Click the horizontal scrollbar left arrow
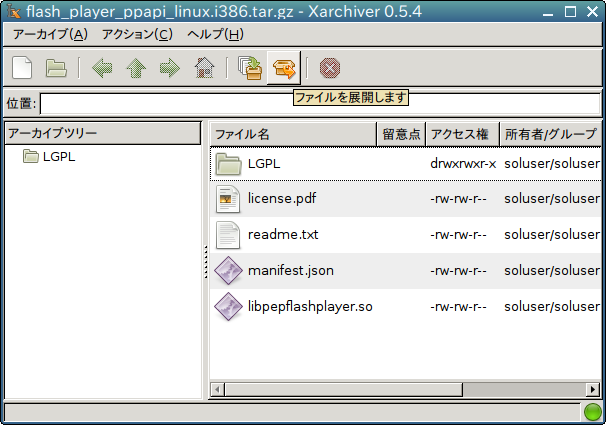Screen dimensions: 606x425 (218, 389)
